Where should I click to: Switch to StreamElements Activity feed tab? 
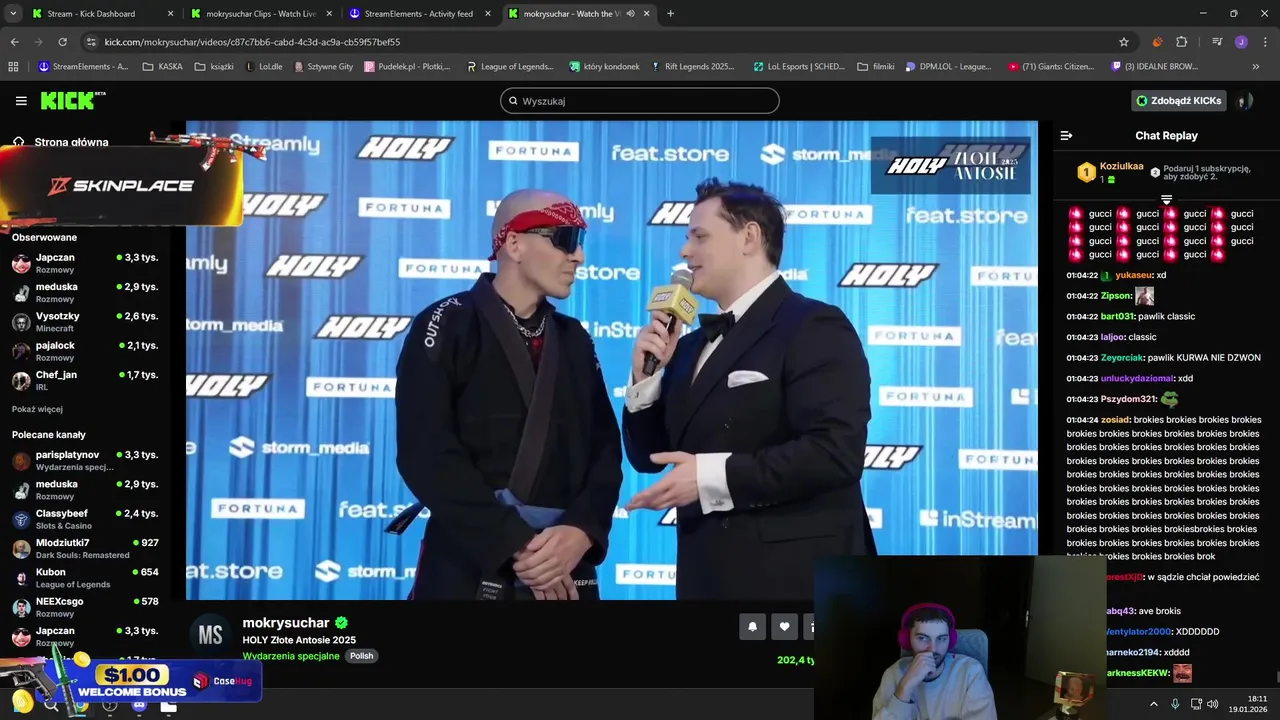(418, 14)
